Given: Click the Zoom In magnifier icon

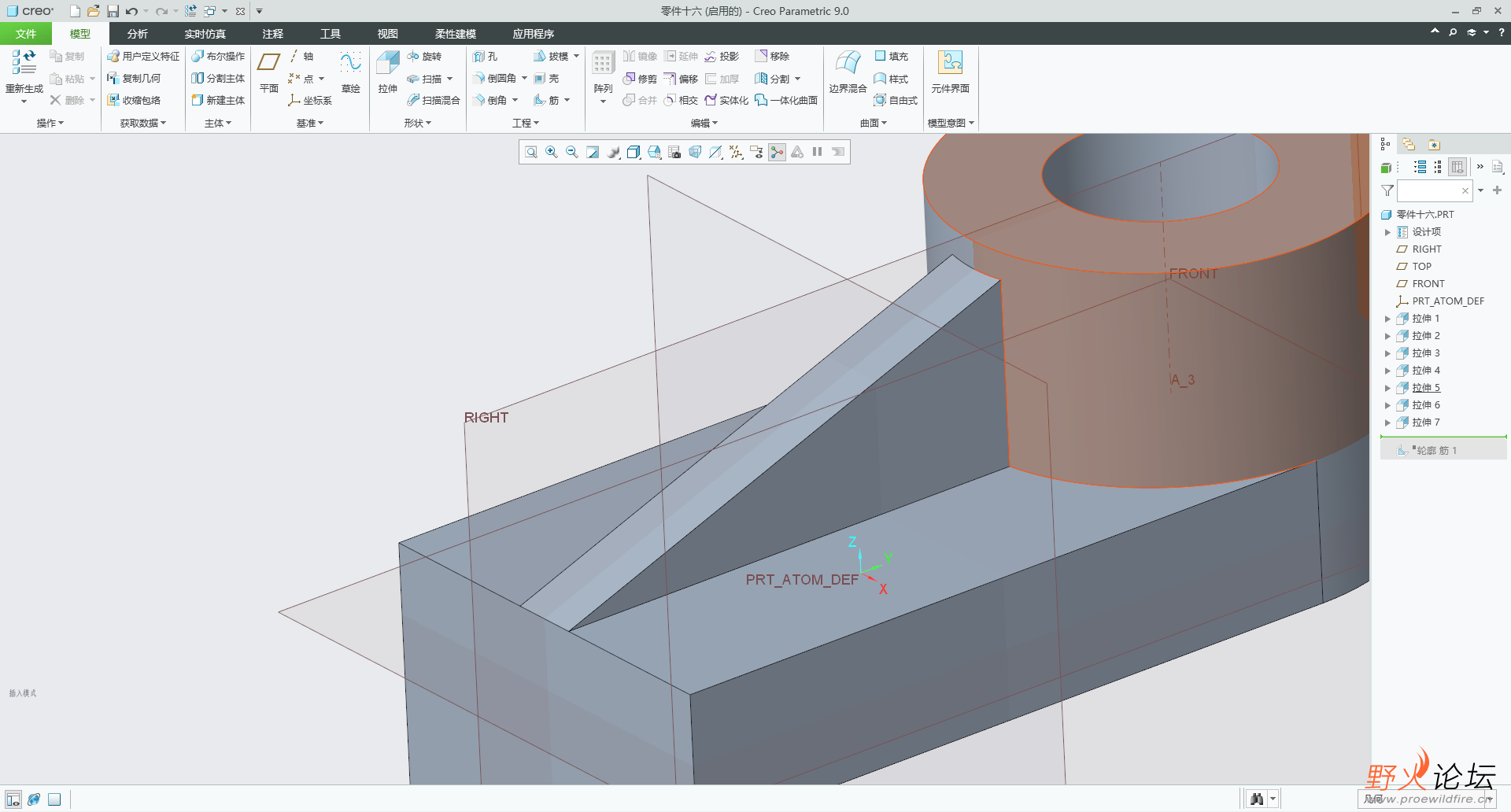Looking at the screenshot, I should pyautogui.click(x=552, y=152).
